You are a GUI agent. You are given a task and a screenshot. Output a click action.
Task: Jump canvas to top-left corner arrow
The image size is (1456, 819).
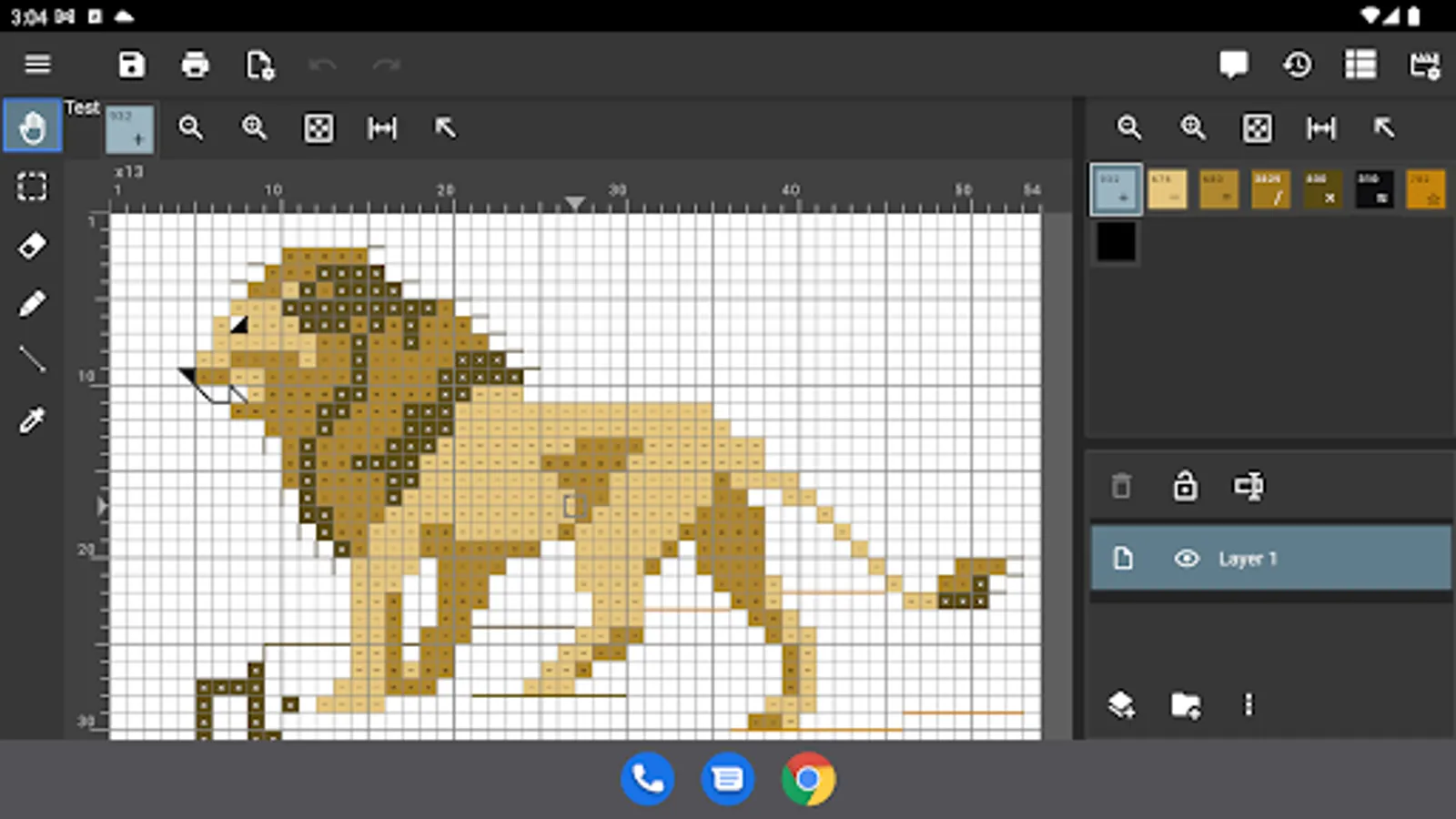point(445,127)
